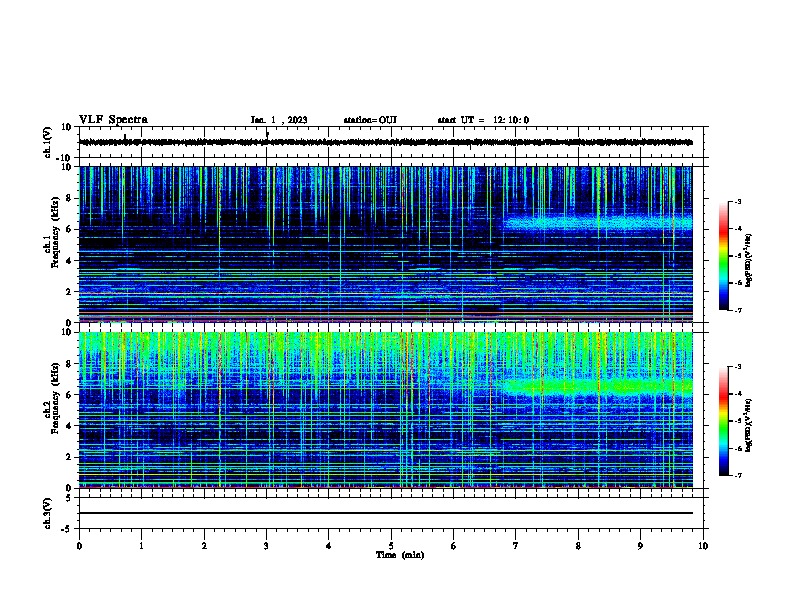This screenshot has width=792, height=612.
Task: Select the 'ch.3(V)' axis label
Action: click(x=48, y=513)
